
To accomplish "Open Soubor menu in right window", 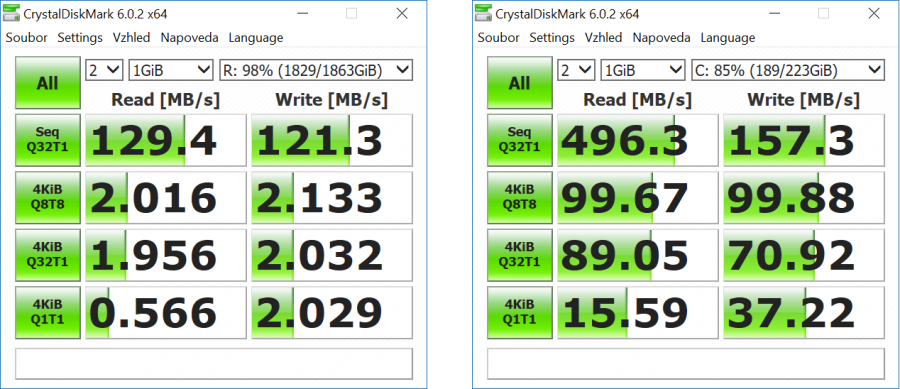I will (498, 38).
